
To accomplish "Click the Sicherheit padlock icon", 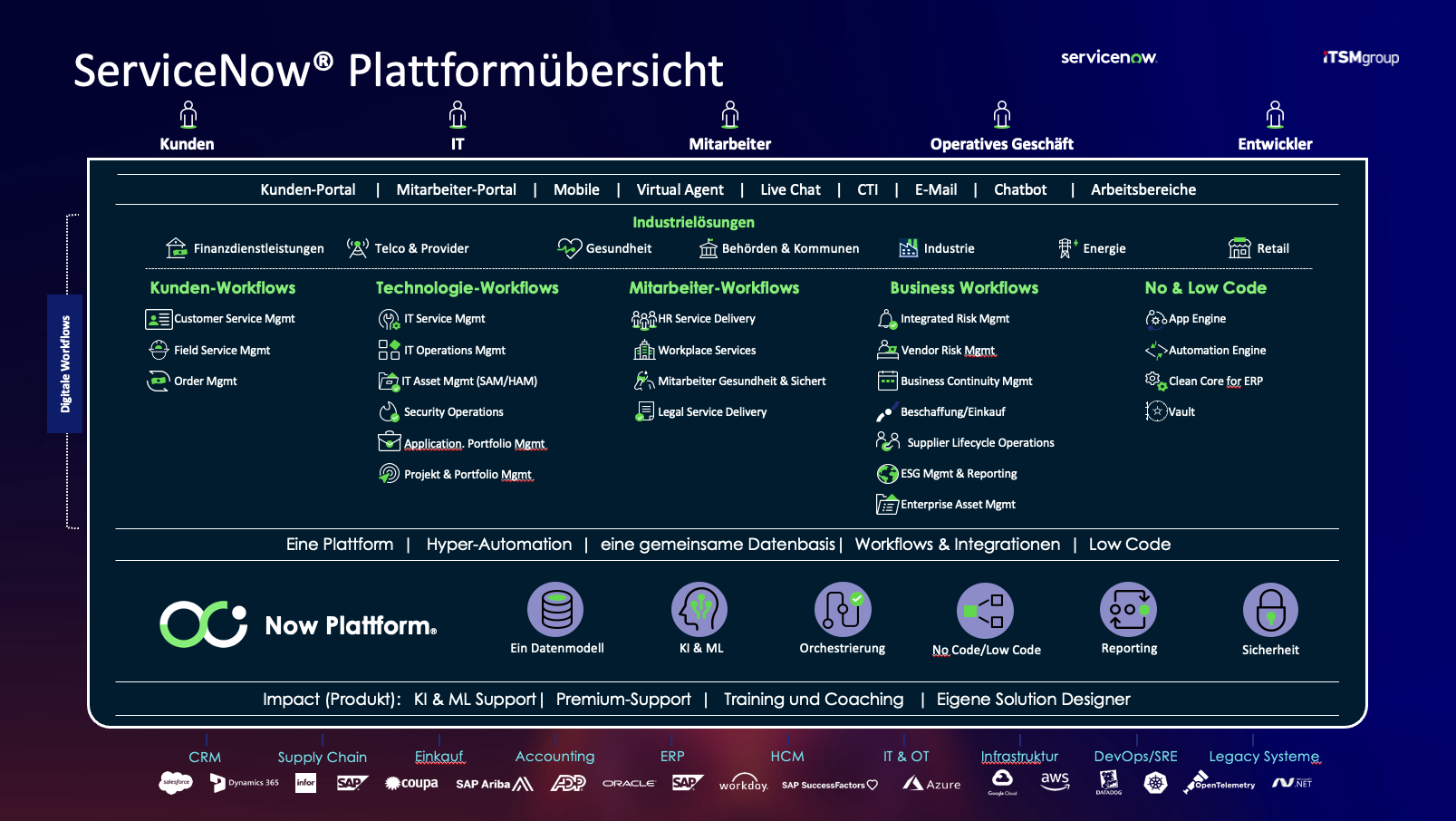I will coord(1270,610).
